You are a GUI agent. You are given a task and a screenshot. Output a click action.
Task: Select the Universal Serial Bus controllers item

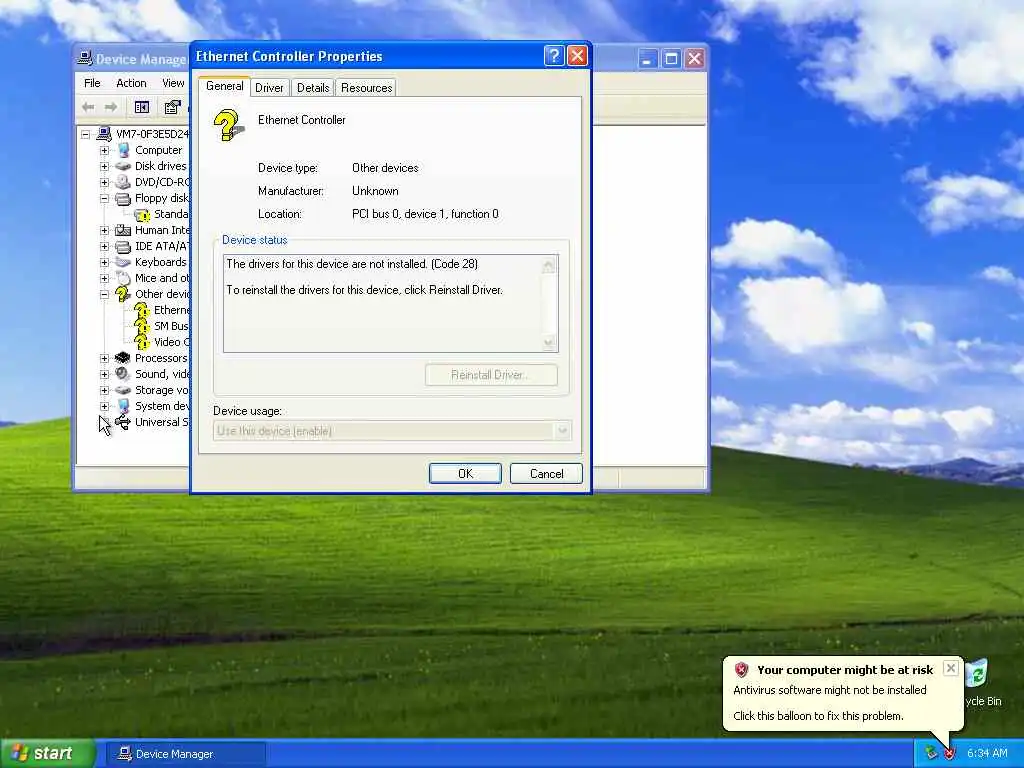pos(161,422)
